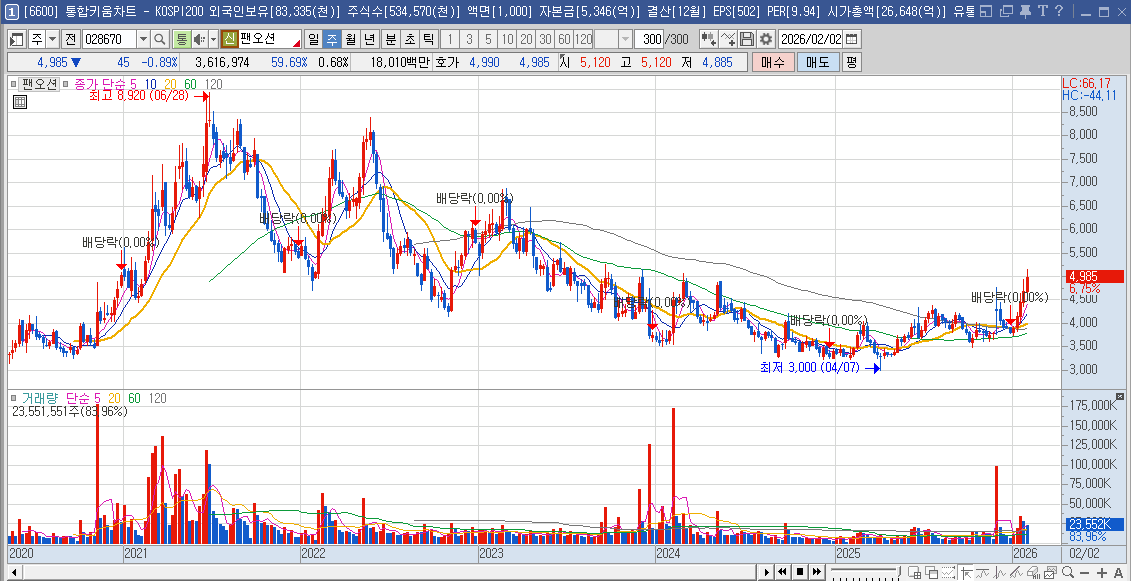Select the interval 1 button

(x=450, y=39)
